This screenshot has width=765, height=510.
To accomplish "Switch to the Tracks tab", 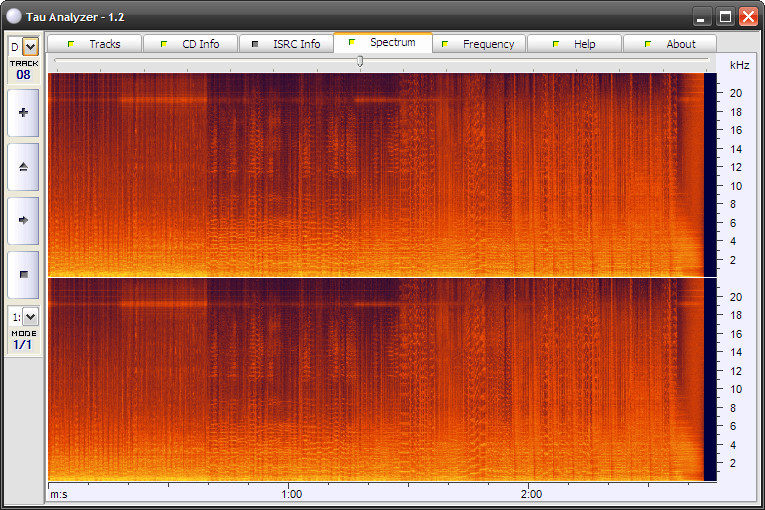I will coord(94,44).
